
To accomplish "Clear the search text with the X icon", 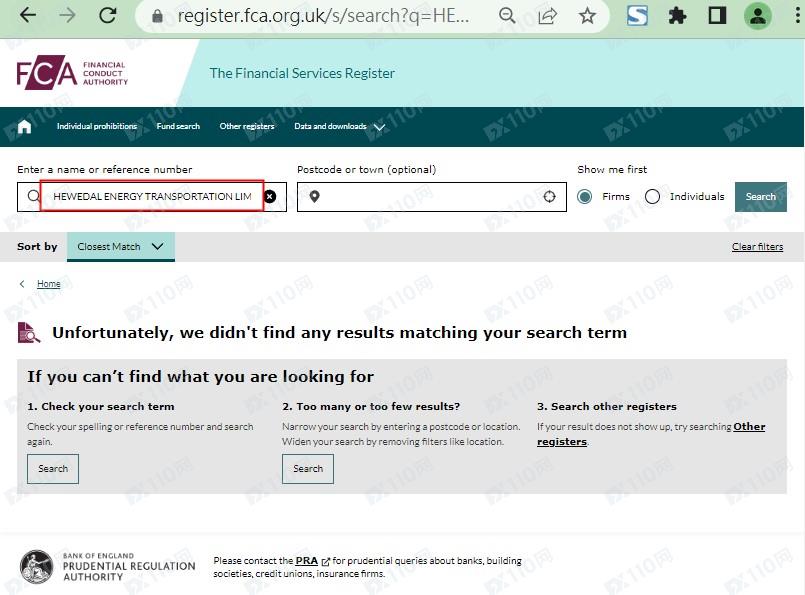I will pos(270,196).
